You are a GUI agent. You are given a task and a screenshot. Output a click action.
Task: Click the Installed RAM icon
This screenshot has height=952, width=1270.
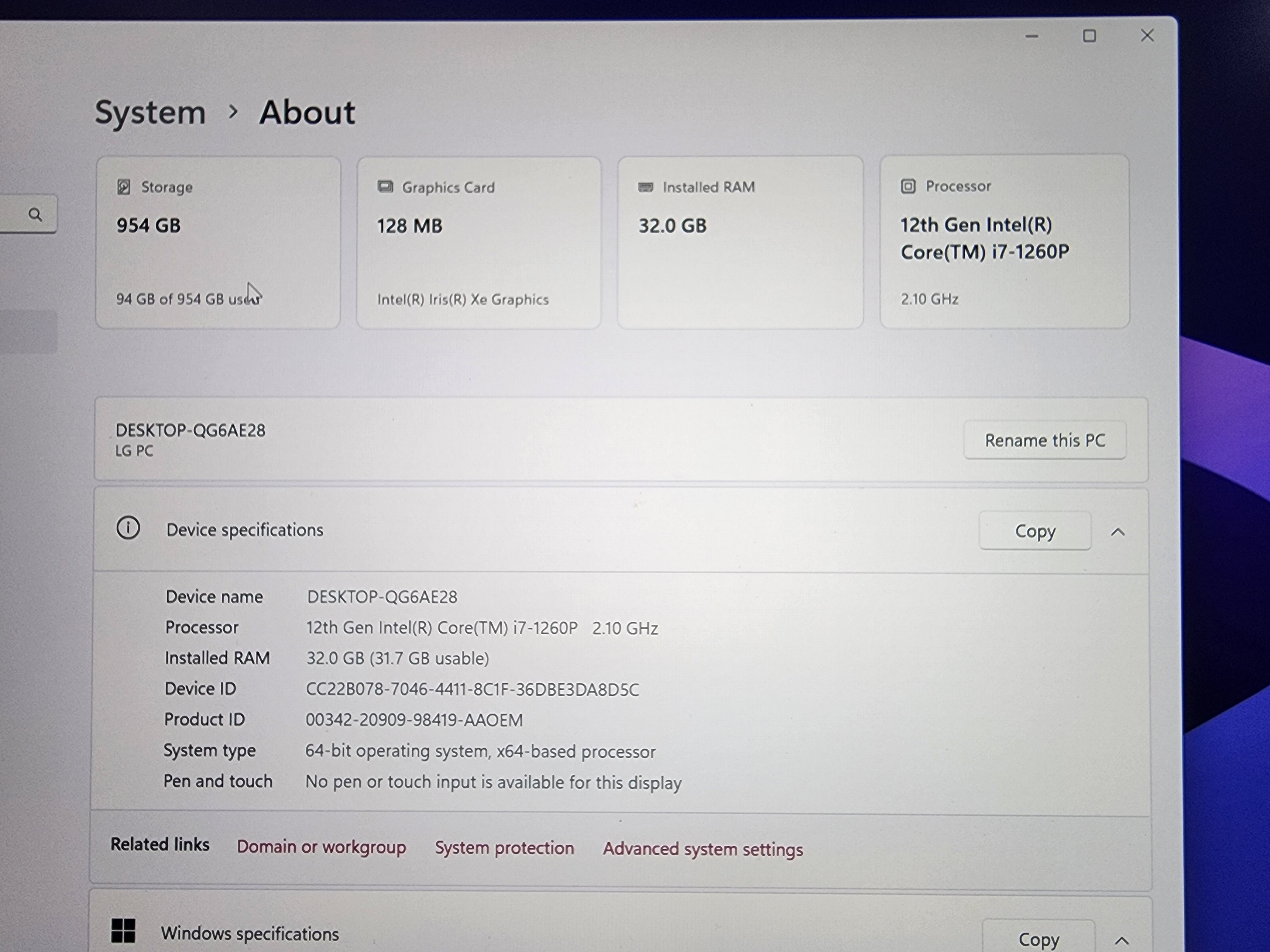645,187
